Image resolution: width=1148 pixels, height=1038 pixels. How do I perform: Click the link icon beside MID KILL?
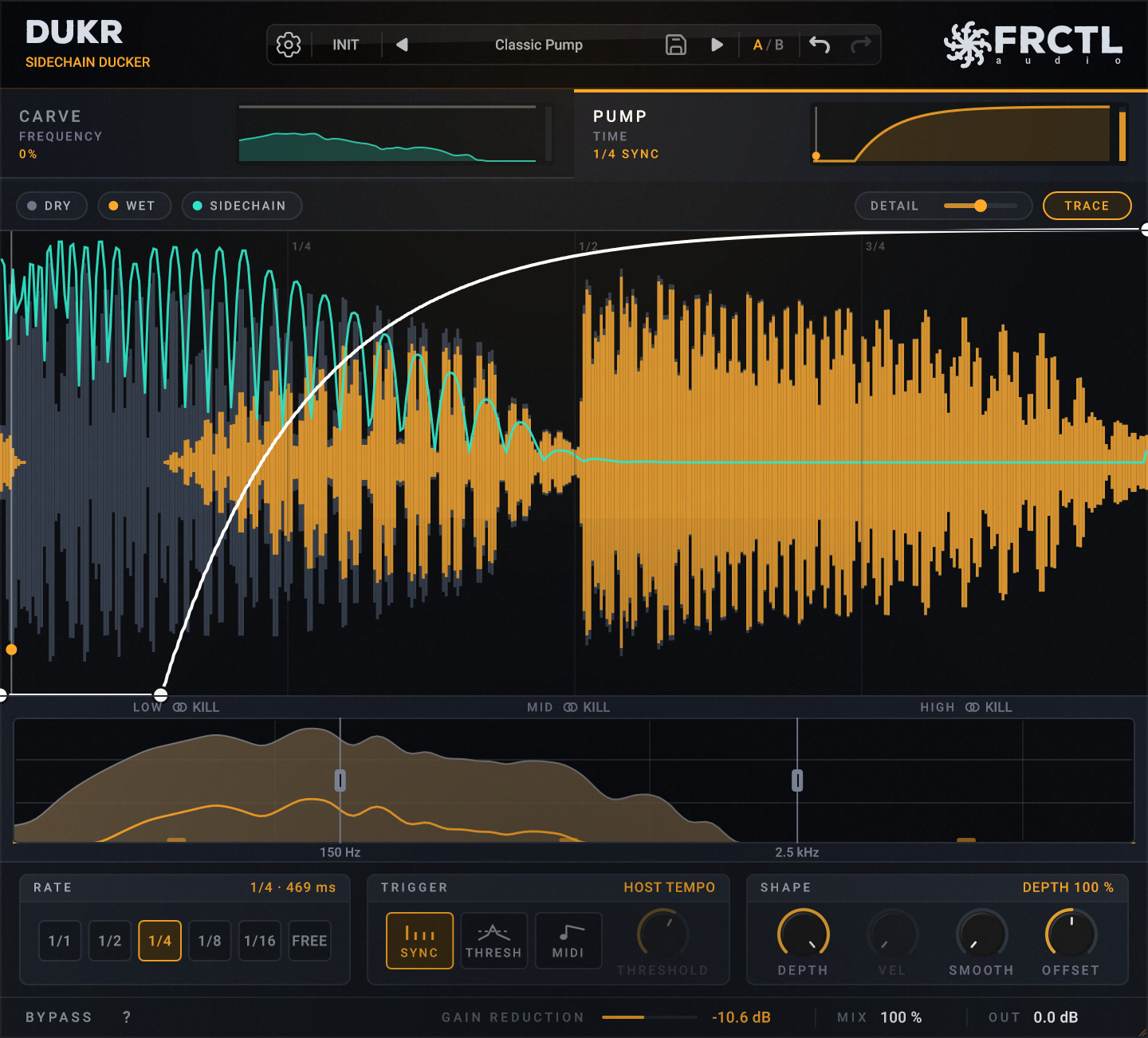coord(571,707)
